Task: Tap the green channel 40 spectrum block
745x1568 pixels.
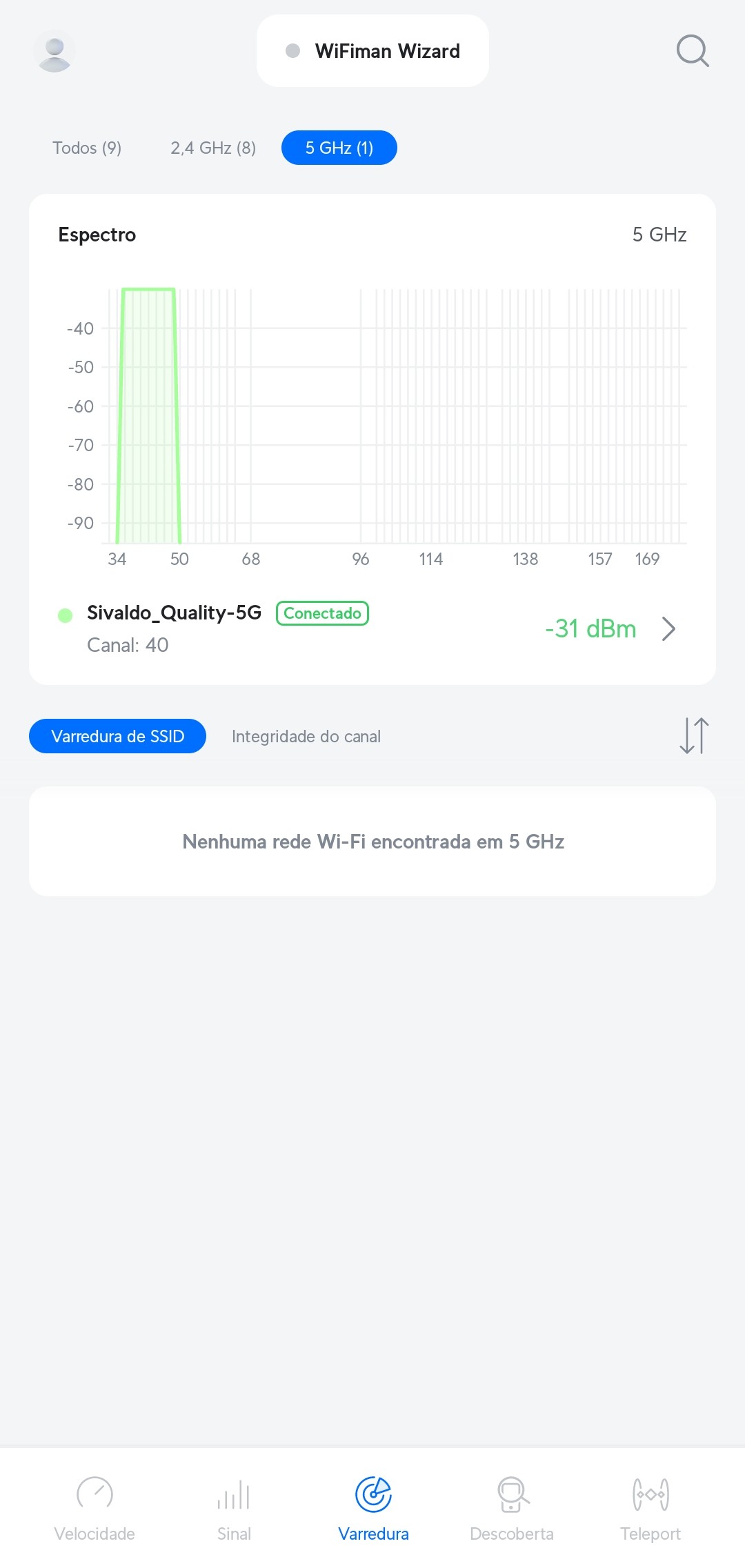Action: click(148, 414)
